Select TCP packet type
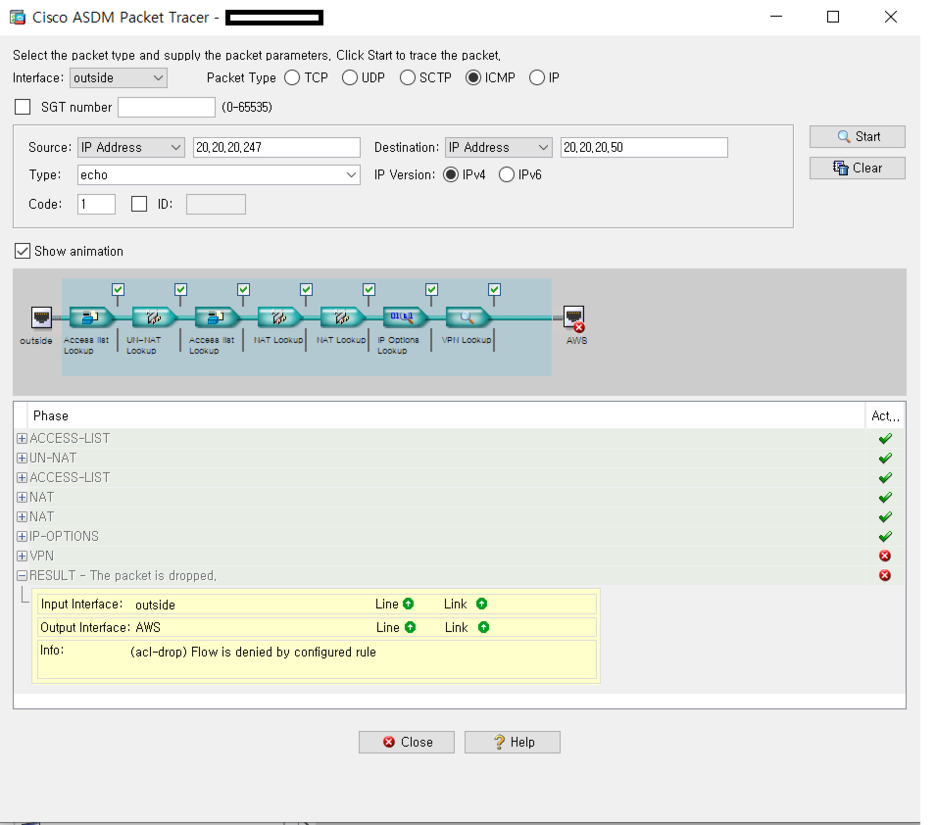Viewport: 936px width, 825px height. tap(292, 78)
